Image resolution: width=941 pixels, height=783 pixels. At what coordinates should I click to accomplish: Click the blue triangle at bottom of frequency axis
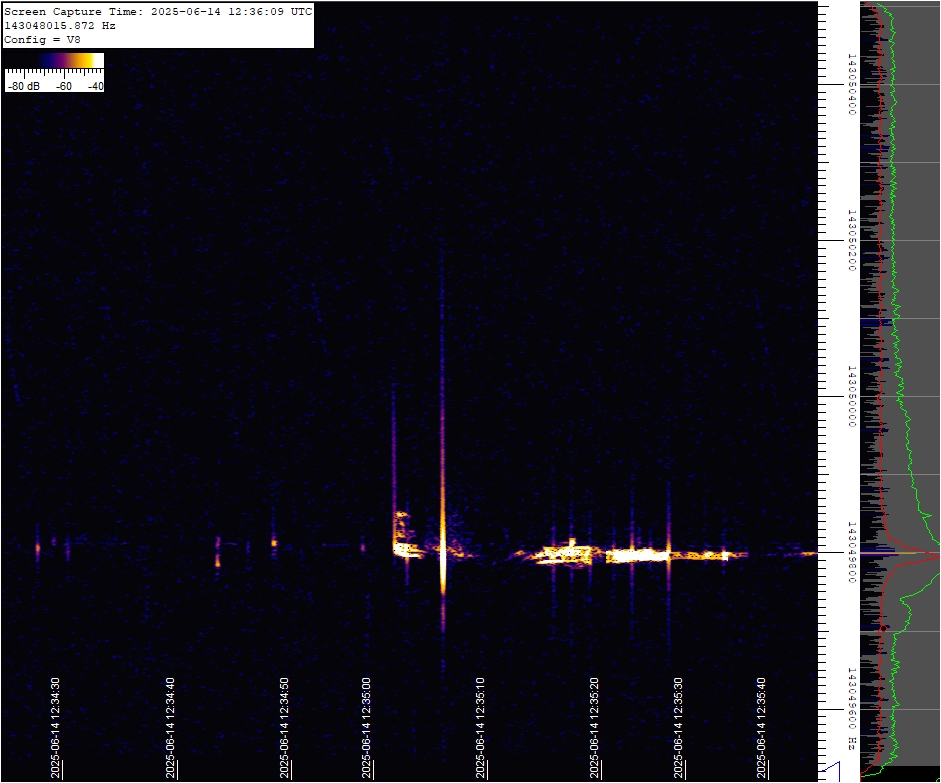click(831, 771)
